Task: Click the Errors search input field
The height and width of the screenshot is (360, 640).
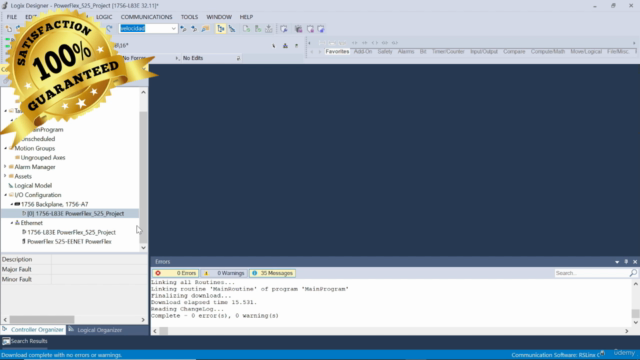Action: 591,273
